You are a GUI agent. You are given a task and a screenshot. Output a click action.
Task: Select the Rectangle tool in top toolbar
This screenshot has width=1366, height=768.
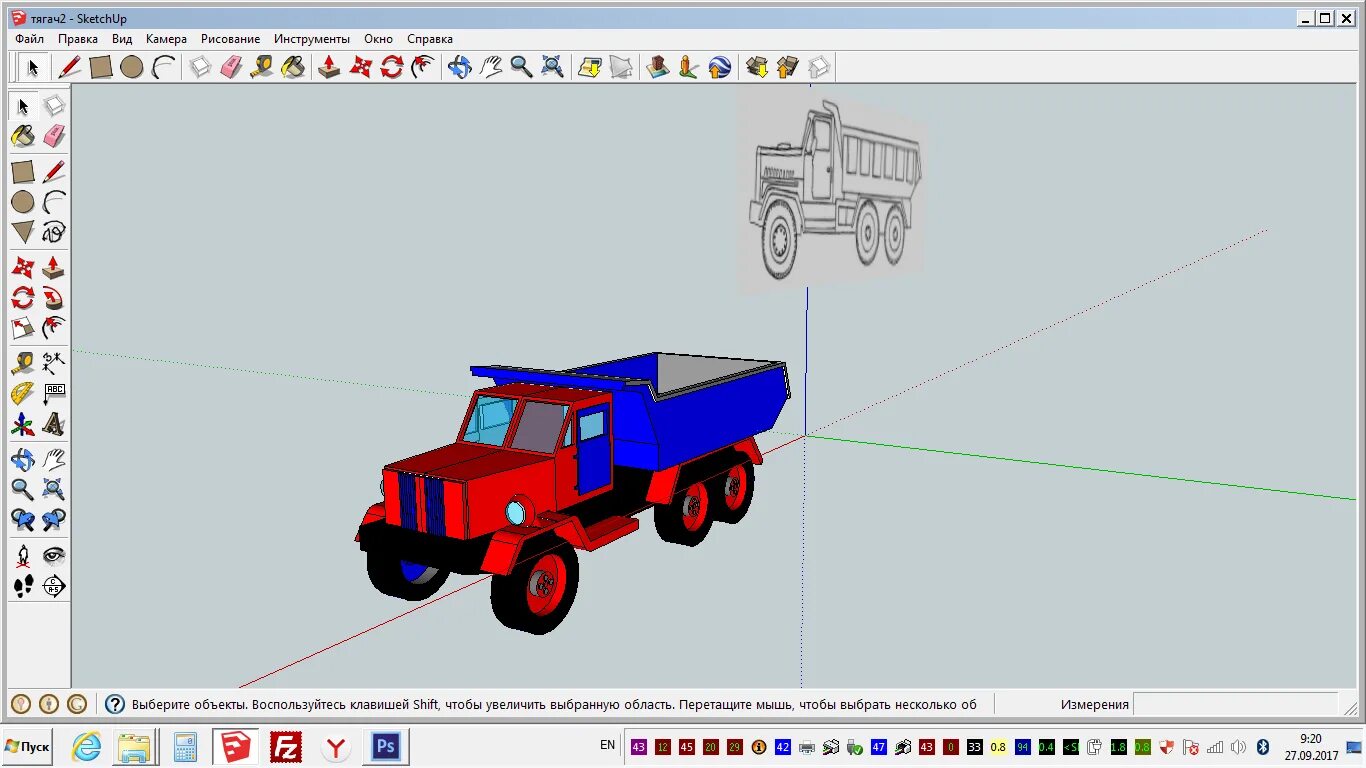point(100,67)
